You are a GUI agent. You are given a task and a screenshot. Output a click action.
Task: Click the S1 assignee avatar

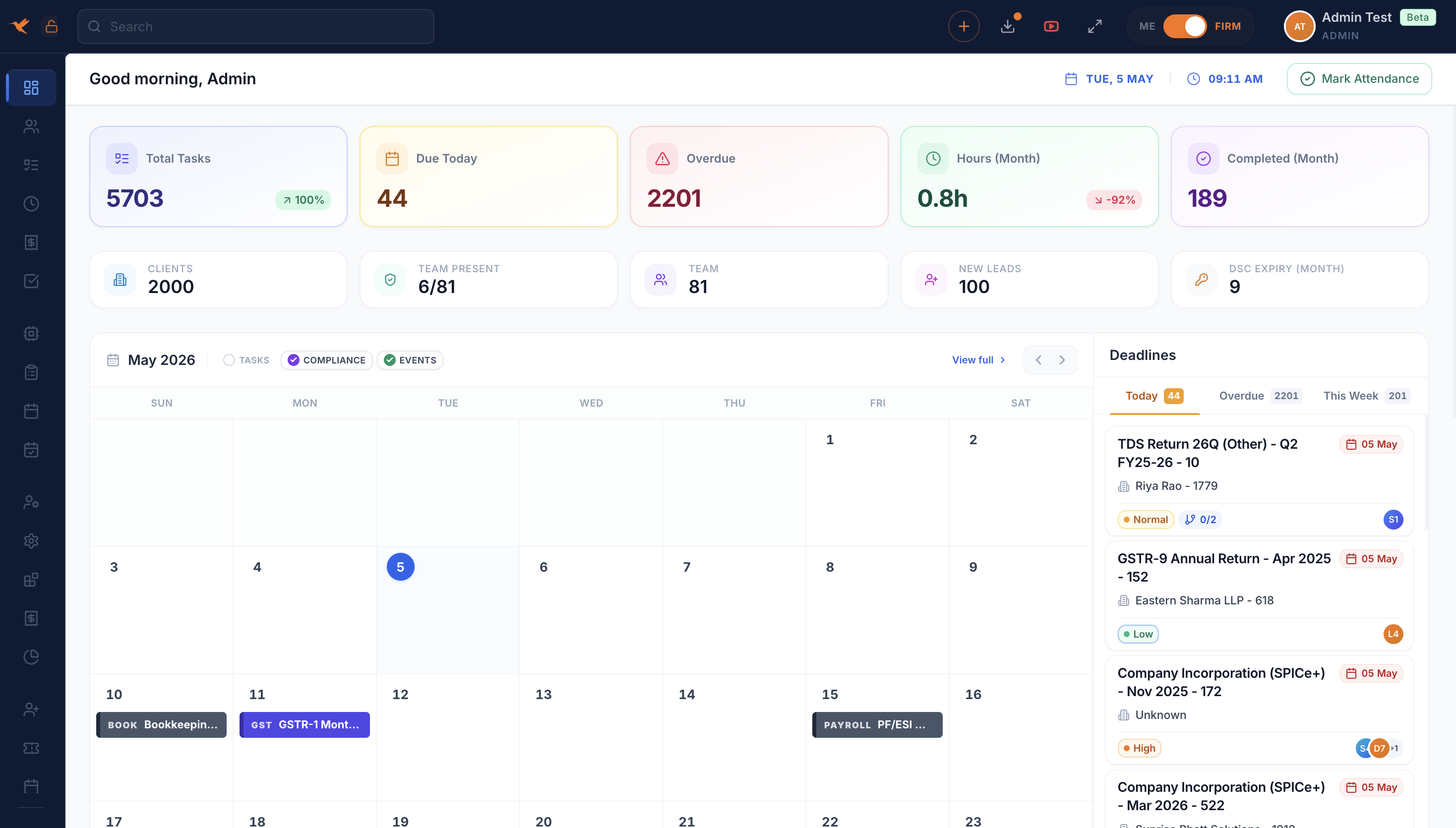1393,519
